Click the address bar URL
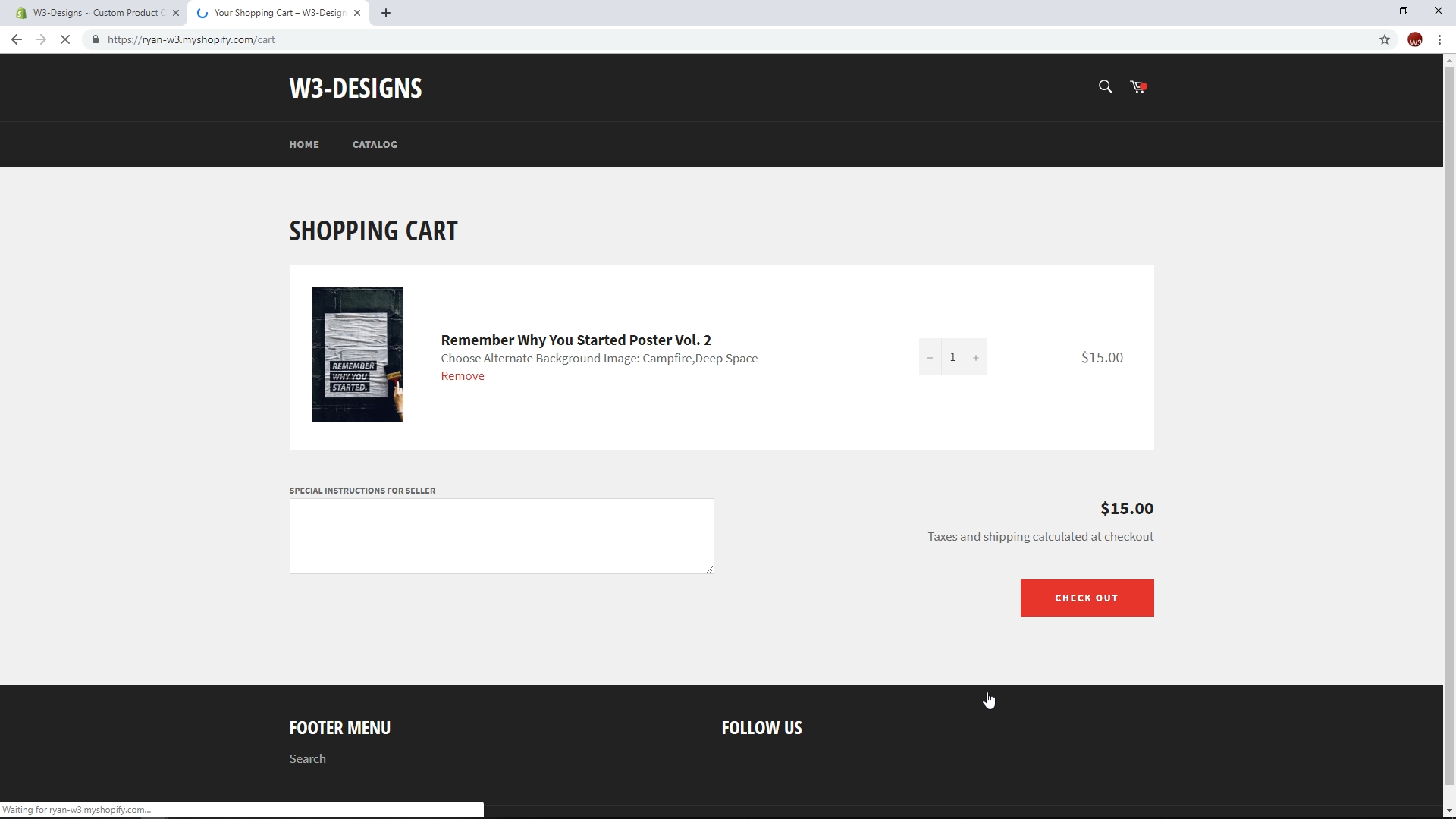This screenshot has width=1456, height=819. (191, 39)
